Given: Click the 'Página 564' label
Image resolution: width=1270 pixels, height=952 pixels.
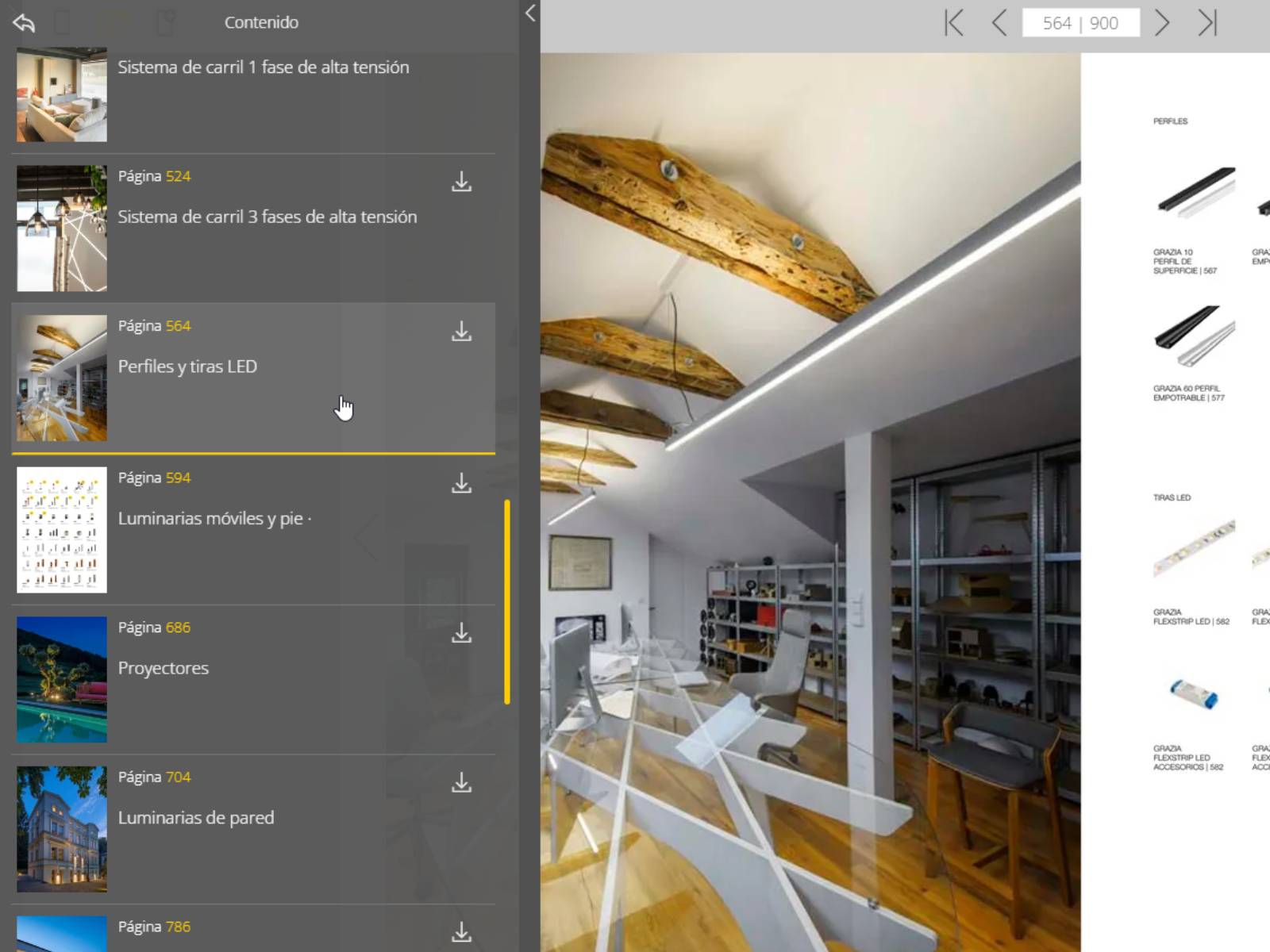Looking at the screenshot, I should (x=154, y=326).
